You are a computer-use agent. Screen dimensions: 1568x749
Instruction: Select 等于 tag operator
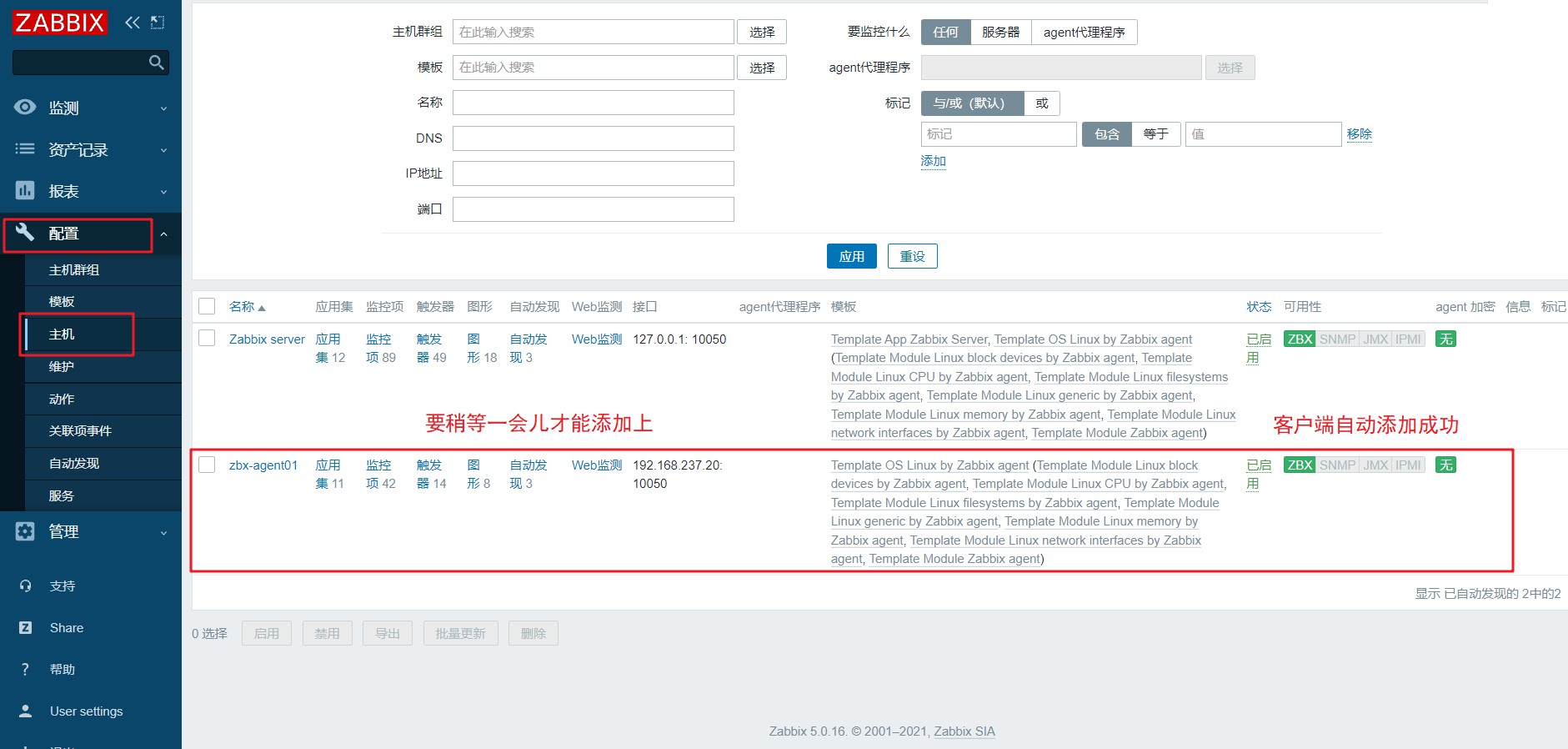click(1155, 134)
